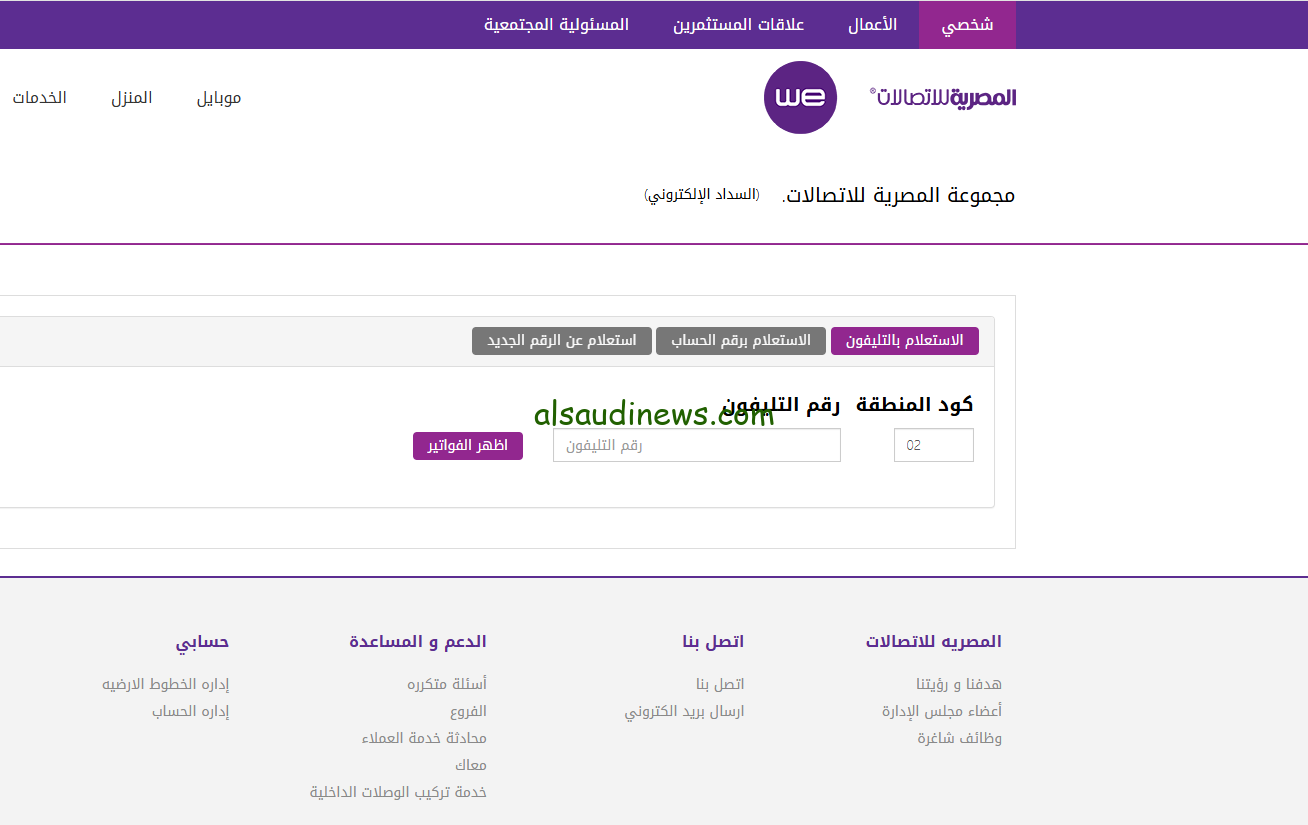Open المسئولية المجتمعية menu item
Screen dimensions: 1308x825
pos(556,25)
